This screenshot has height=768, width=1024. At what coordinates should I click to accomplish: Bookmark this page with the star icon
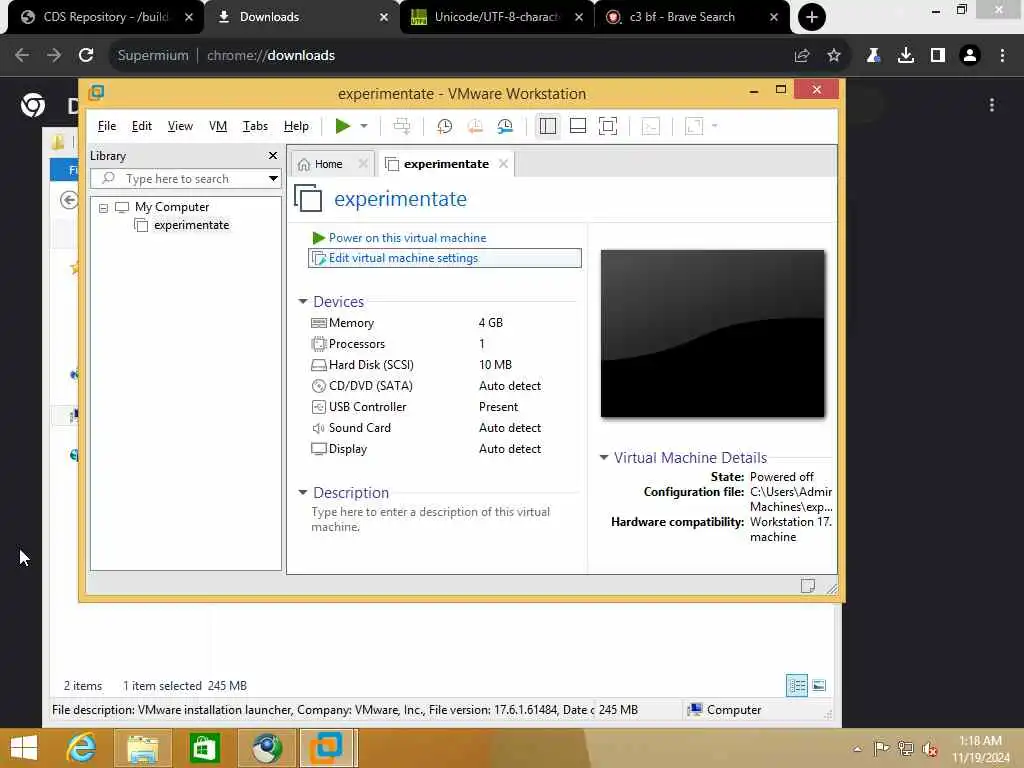833,56
